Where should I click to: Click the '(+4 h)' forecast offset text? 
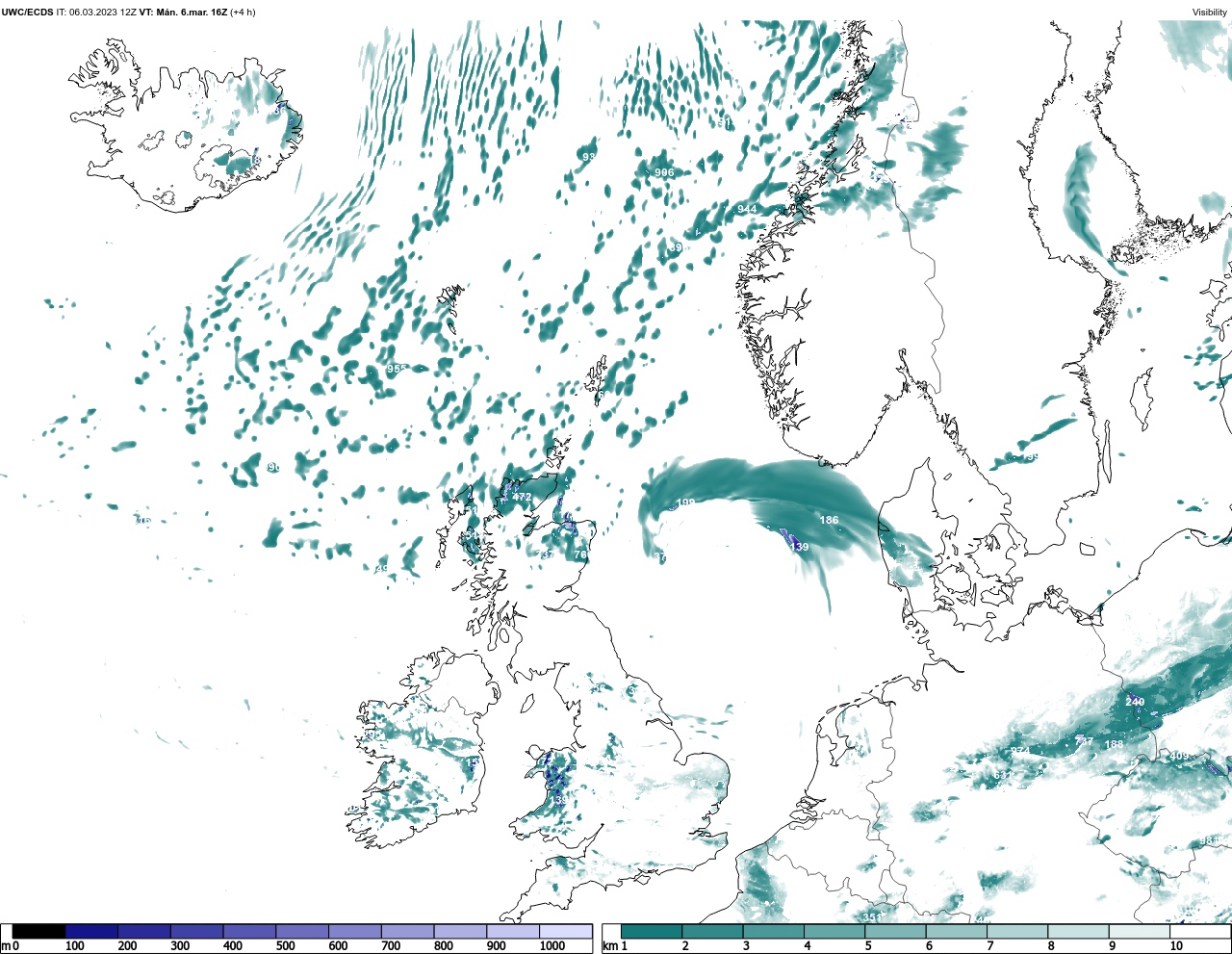coord(244,13)
